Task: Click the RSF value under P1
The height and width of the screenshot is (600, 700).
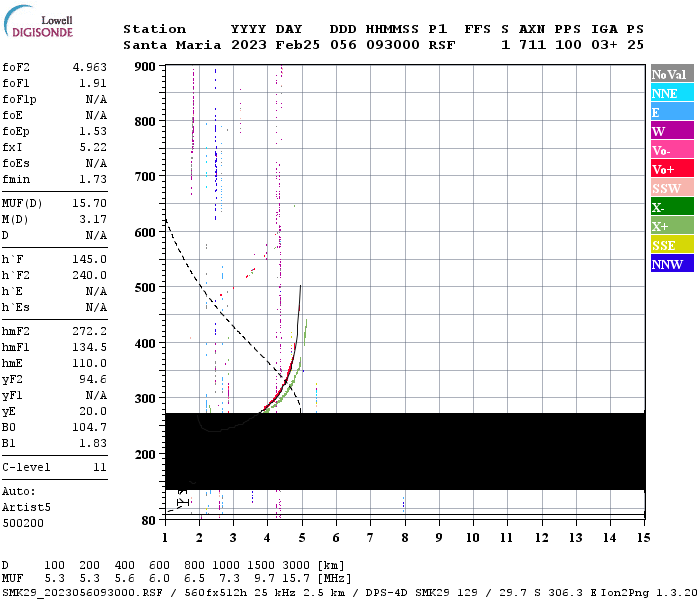Action: pyautogui.click(x=442, y=45)
